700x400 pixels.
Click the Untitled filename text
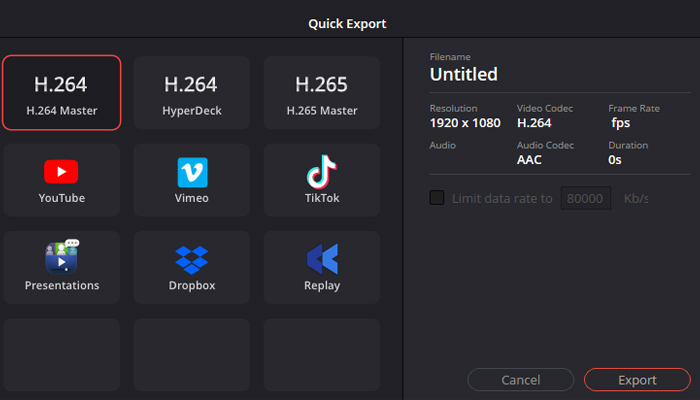click(463, 74)
